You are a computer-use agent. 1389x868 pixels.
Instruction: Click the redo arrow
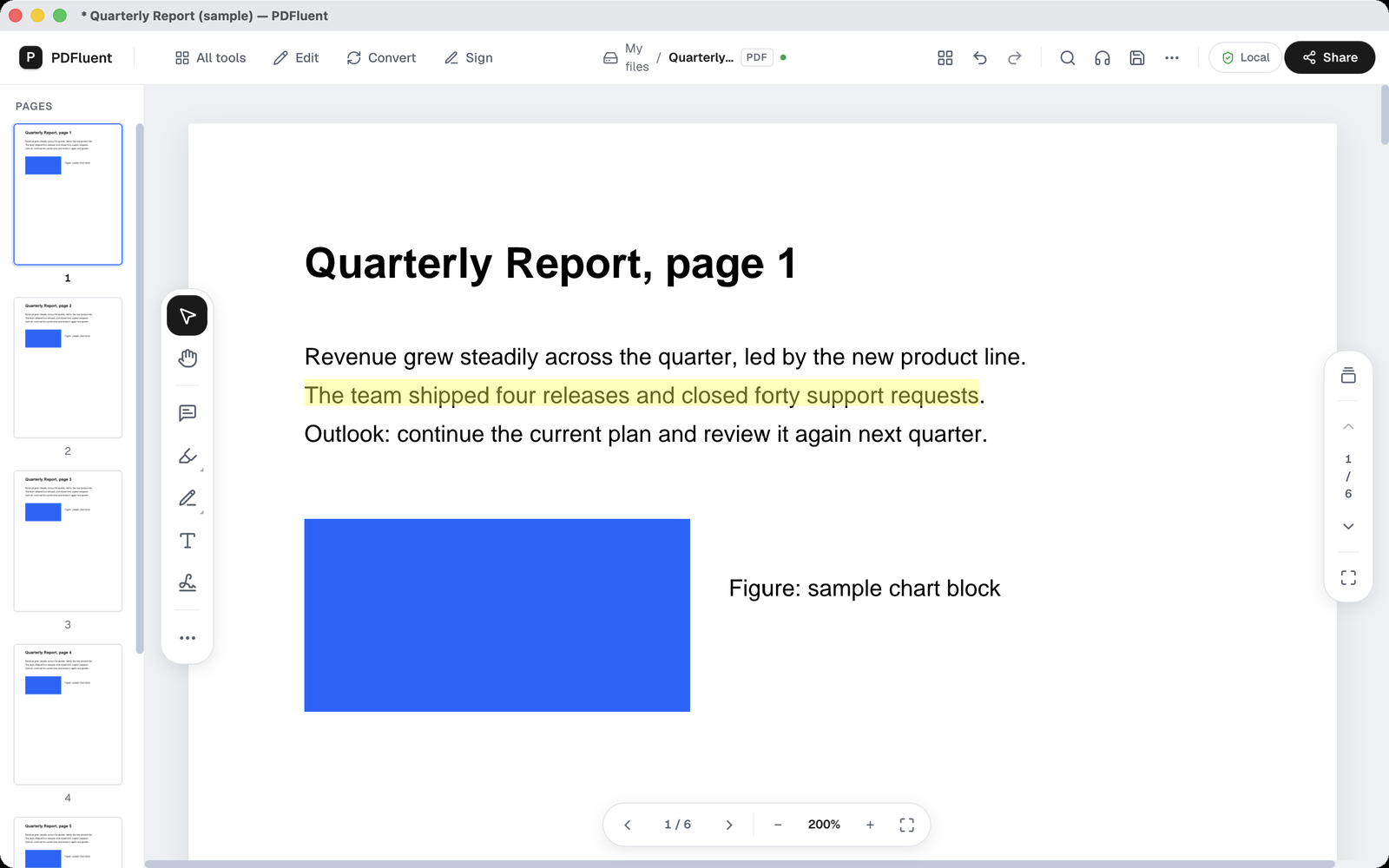tap(1015, 57)
